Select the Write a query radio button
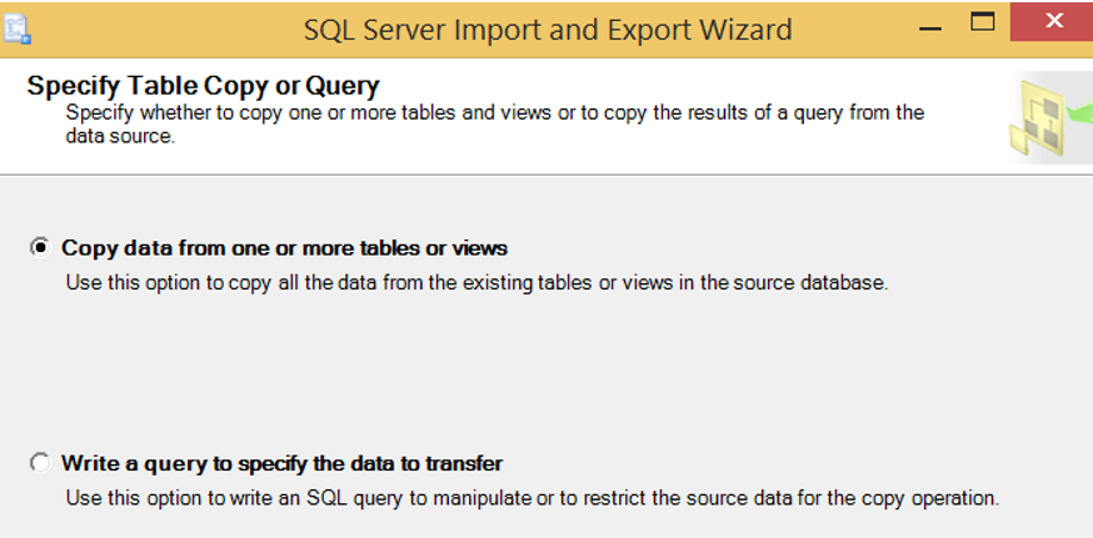Image resolution: width=1093 pixels, height=538 pixels. coord(40,463)
